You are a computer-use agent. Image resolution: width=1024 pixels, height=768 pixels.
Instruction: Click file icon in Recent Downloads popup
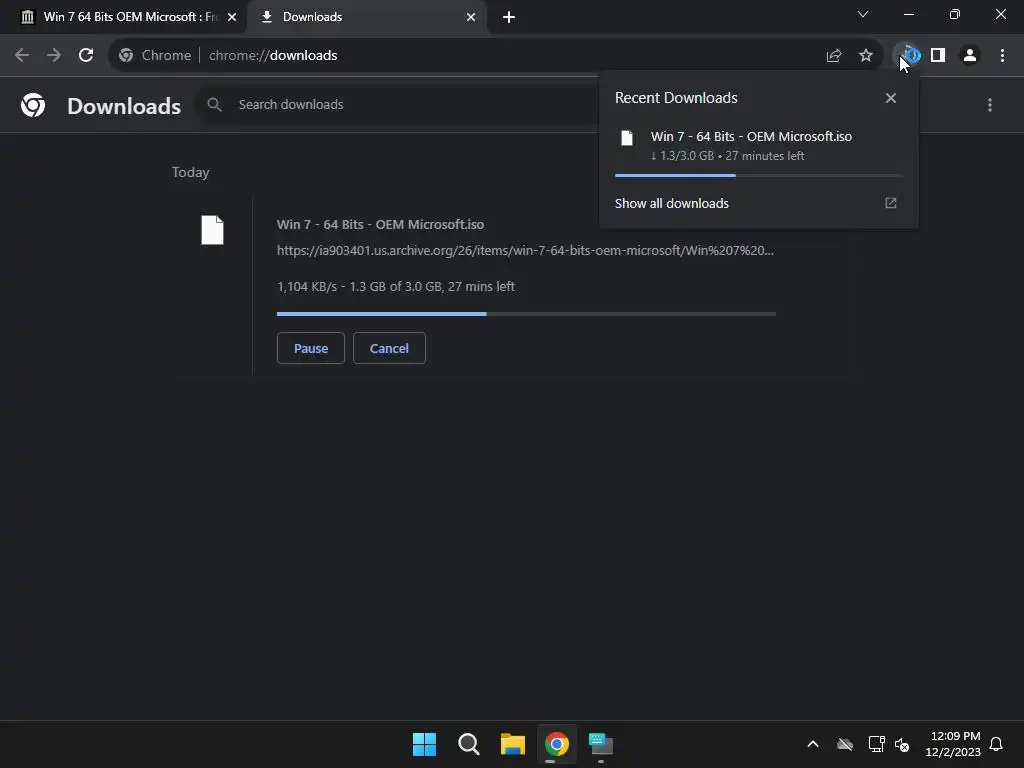627,138
